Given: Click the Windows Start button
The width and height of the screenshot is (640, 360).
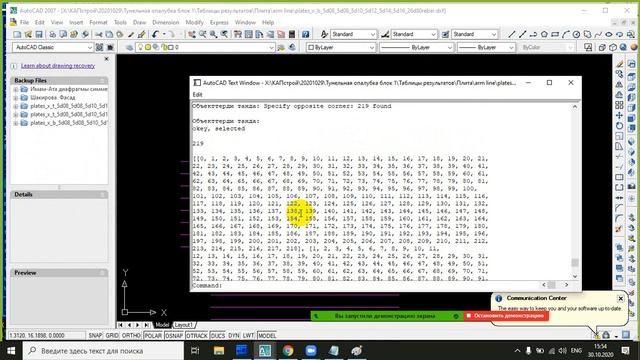Looking at the screenshot, I should [11, 351].
